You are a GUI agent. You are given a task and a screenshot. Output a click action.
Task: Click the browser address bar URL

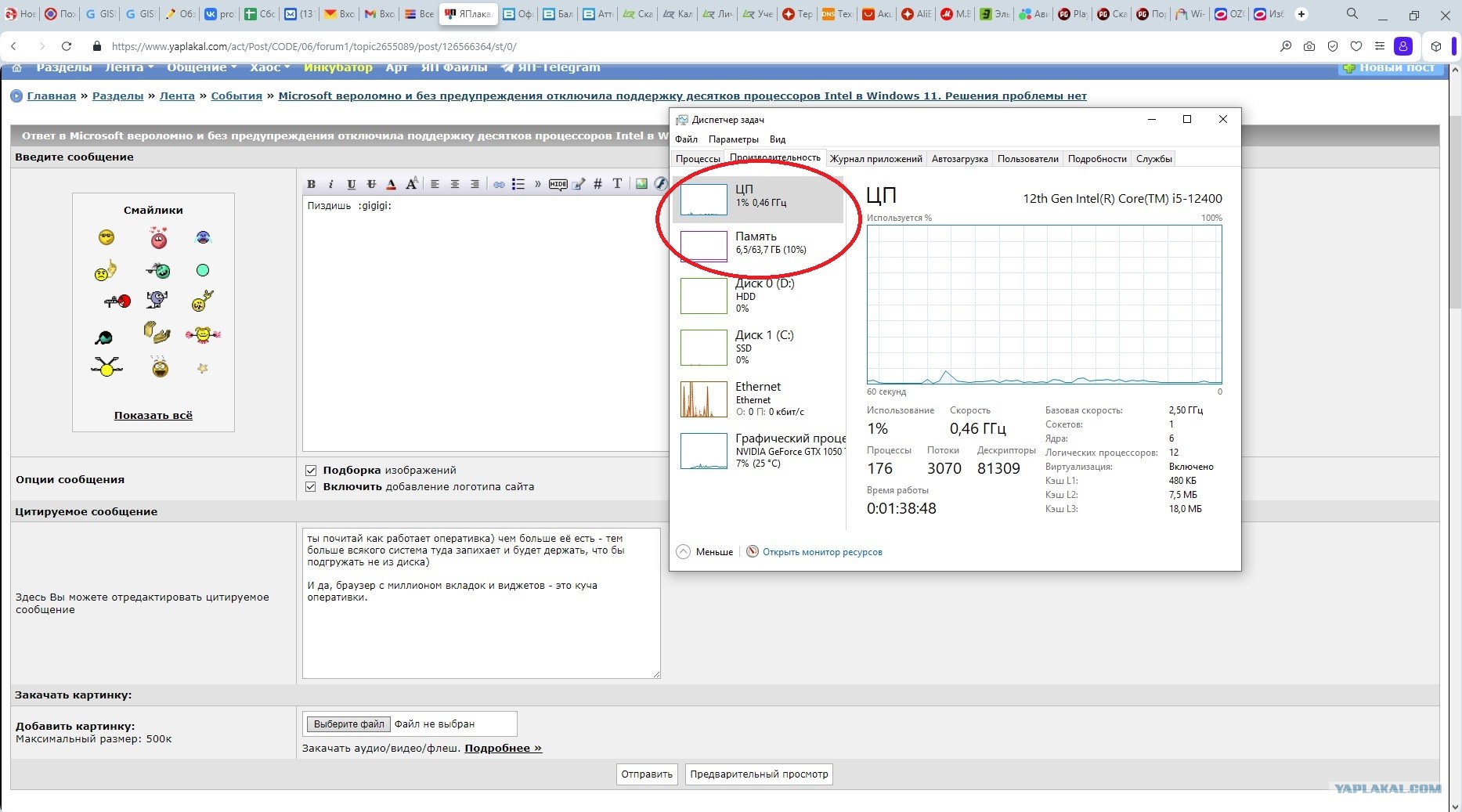click(x=314, y=46)
